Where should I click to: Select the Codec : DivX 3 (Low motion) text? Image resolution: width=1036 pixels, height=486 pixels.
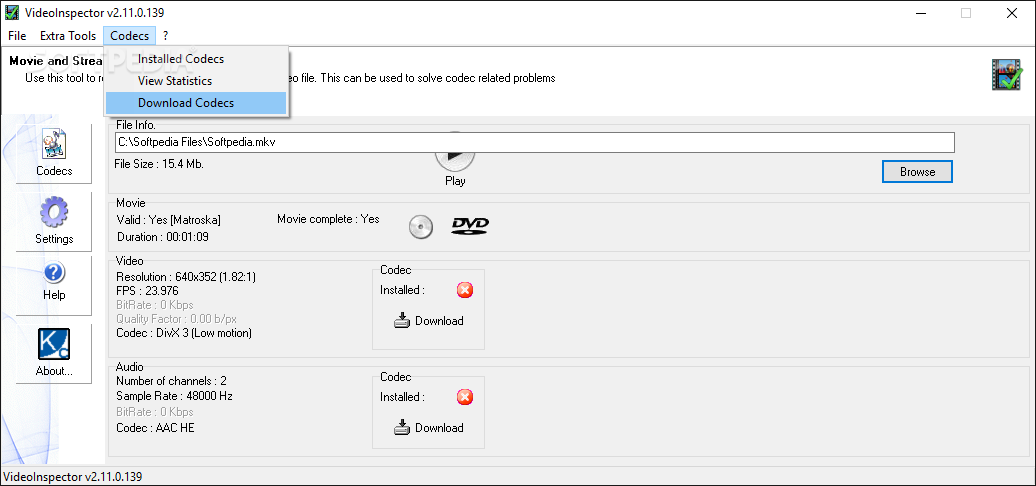click(x=184, y=333)
